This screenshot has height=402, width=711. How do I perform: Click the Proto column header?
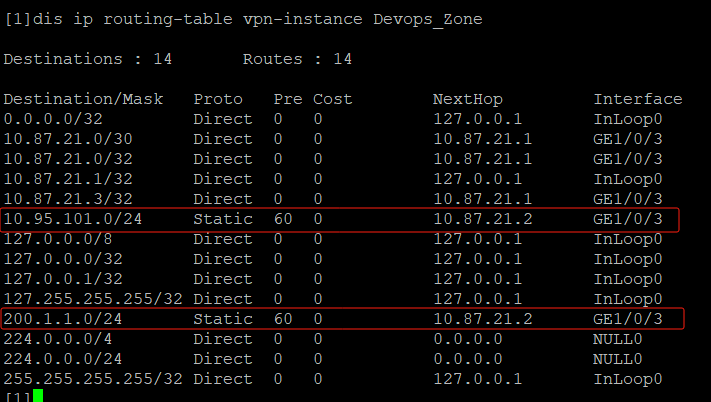218,99
